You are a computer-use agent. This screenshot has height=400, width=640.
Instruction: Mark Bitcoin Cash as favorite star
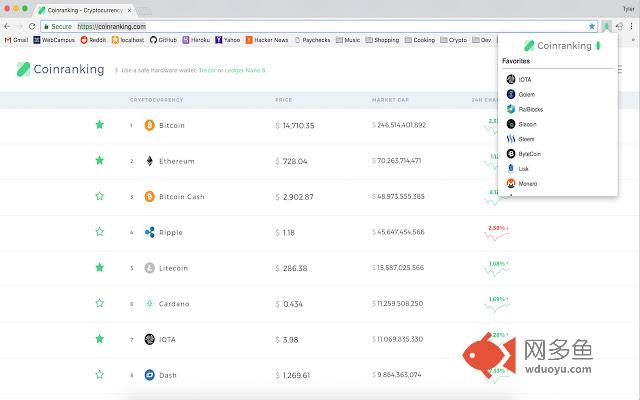pos(99,196)
